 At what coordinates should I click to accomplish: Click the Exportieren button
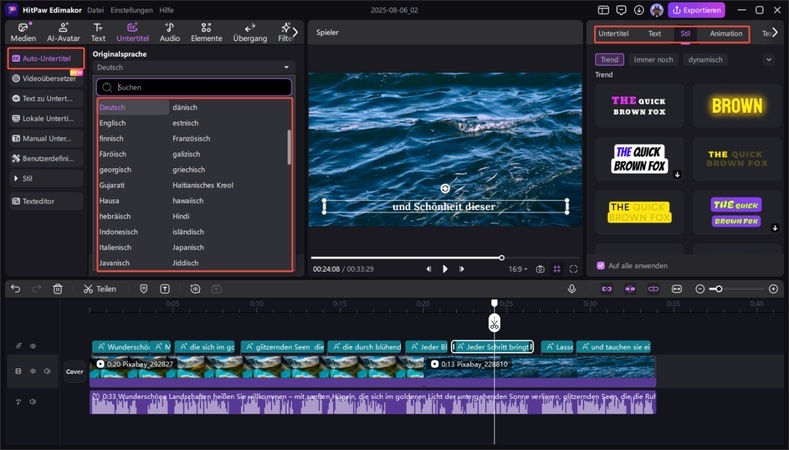pos(696,10)
